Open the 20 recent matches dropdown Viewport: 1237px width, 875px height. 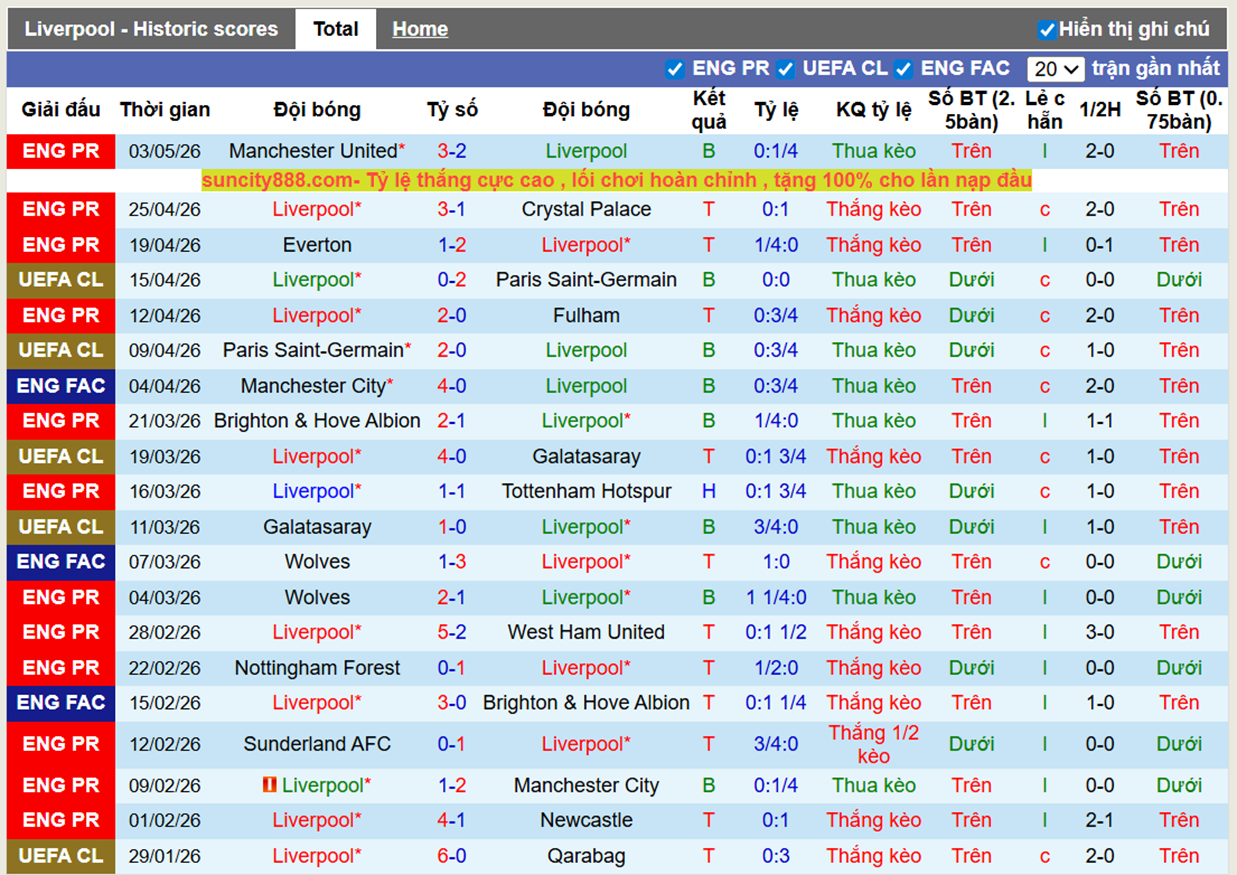(x=1056, y=69)
